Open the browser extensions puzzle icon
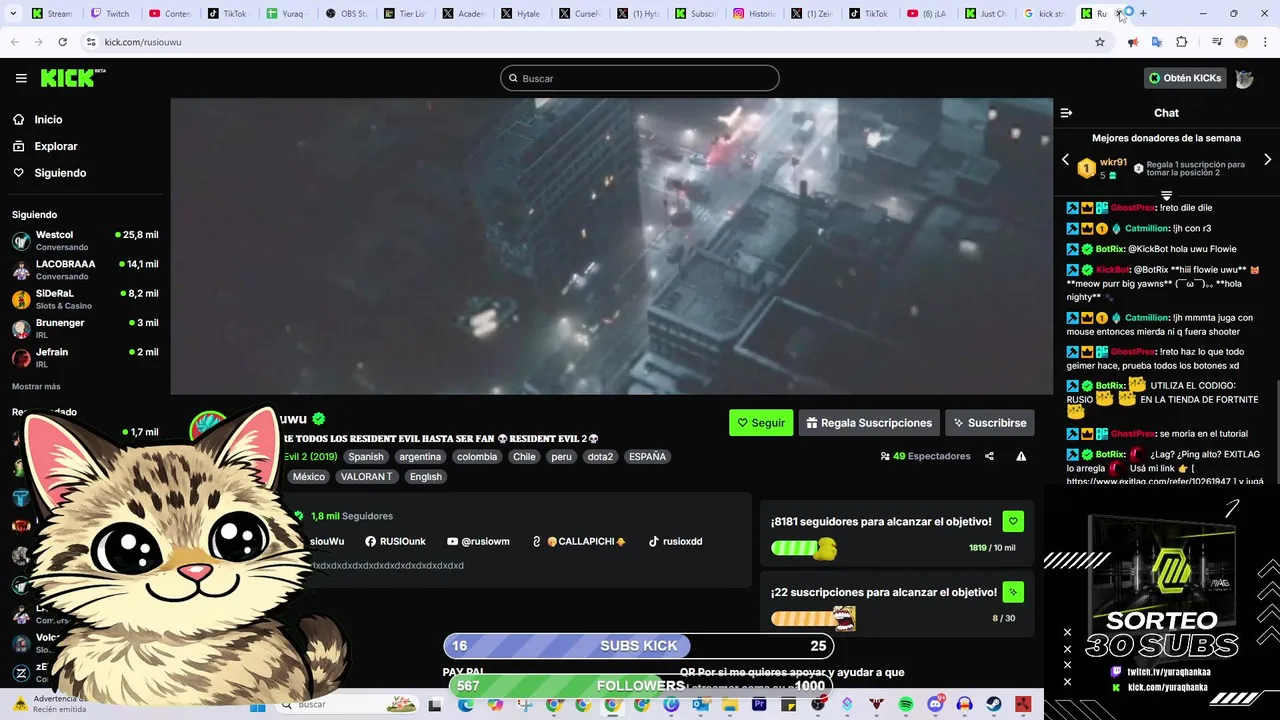This screenshot has width=1280, height=720. [1181, 42]
